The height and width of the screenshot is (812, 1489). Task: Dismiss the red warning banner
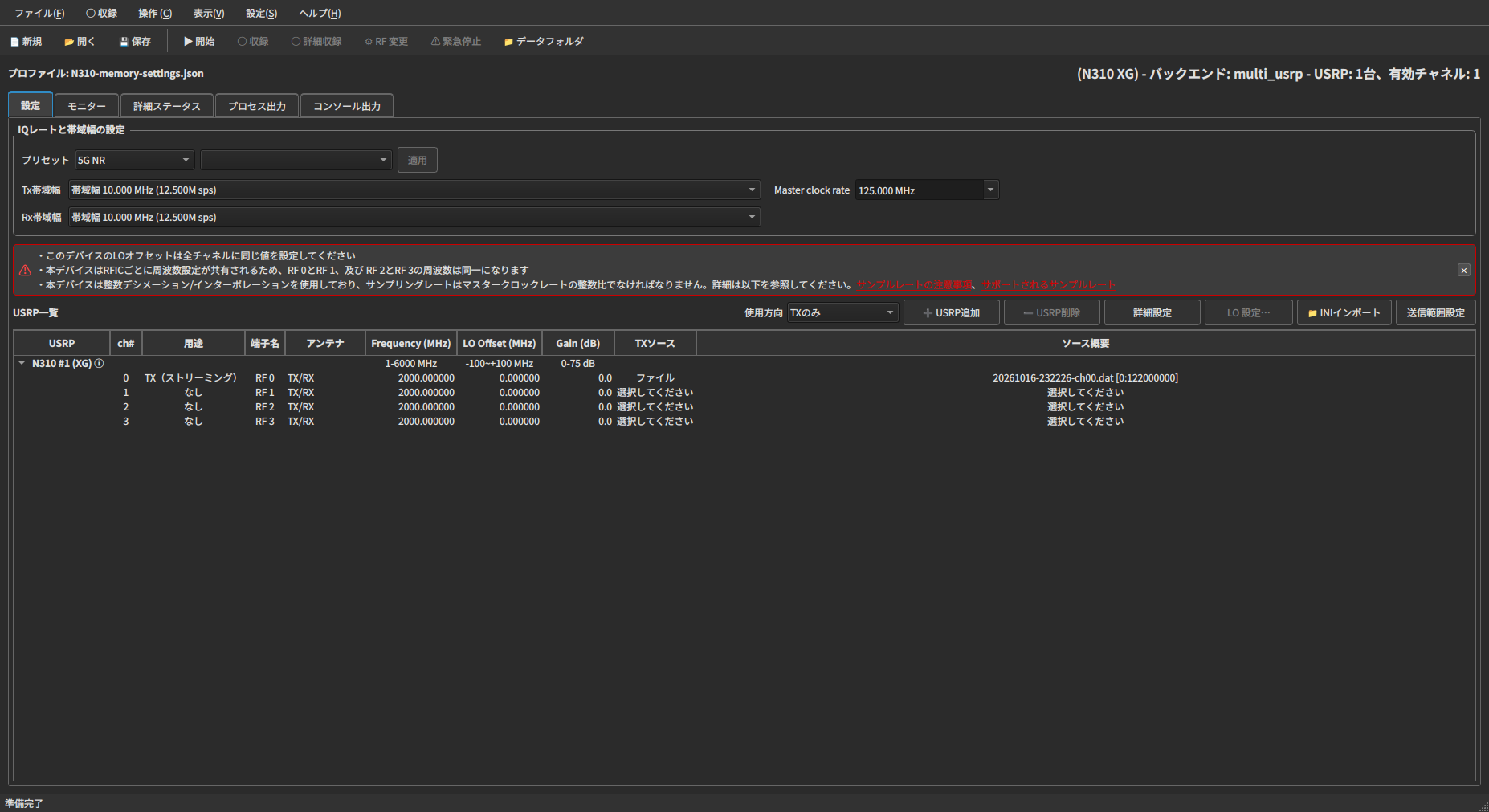(1464, 271)
